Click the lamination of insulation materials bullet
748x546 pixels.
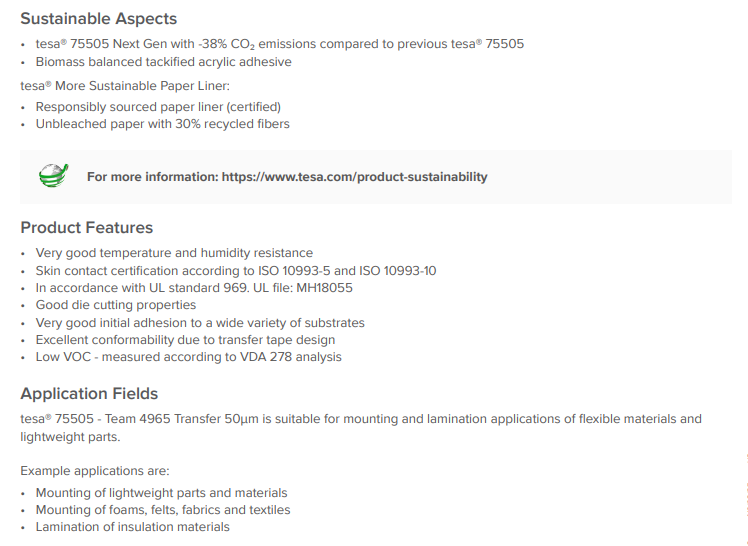point(132,527)
